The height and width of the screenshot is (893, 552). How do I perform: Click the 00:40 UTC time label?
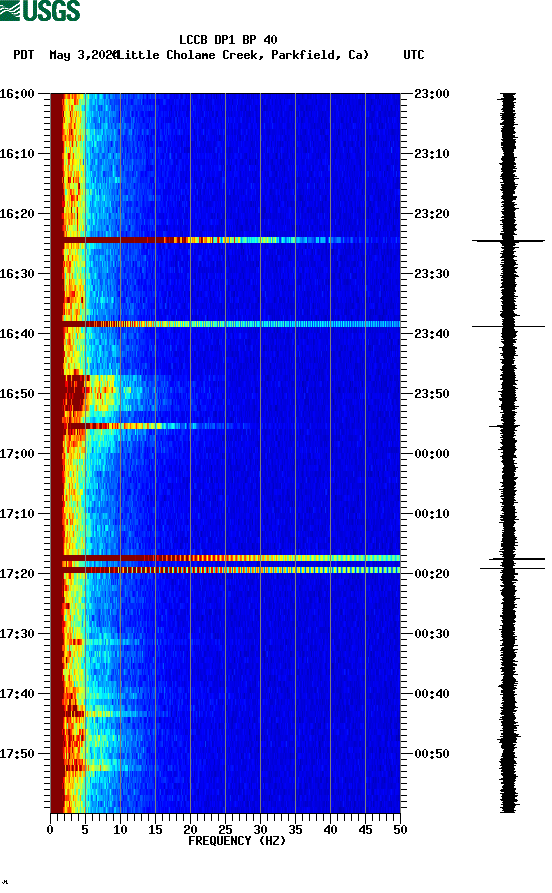(x=432, y=694)
